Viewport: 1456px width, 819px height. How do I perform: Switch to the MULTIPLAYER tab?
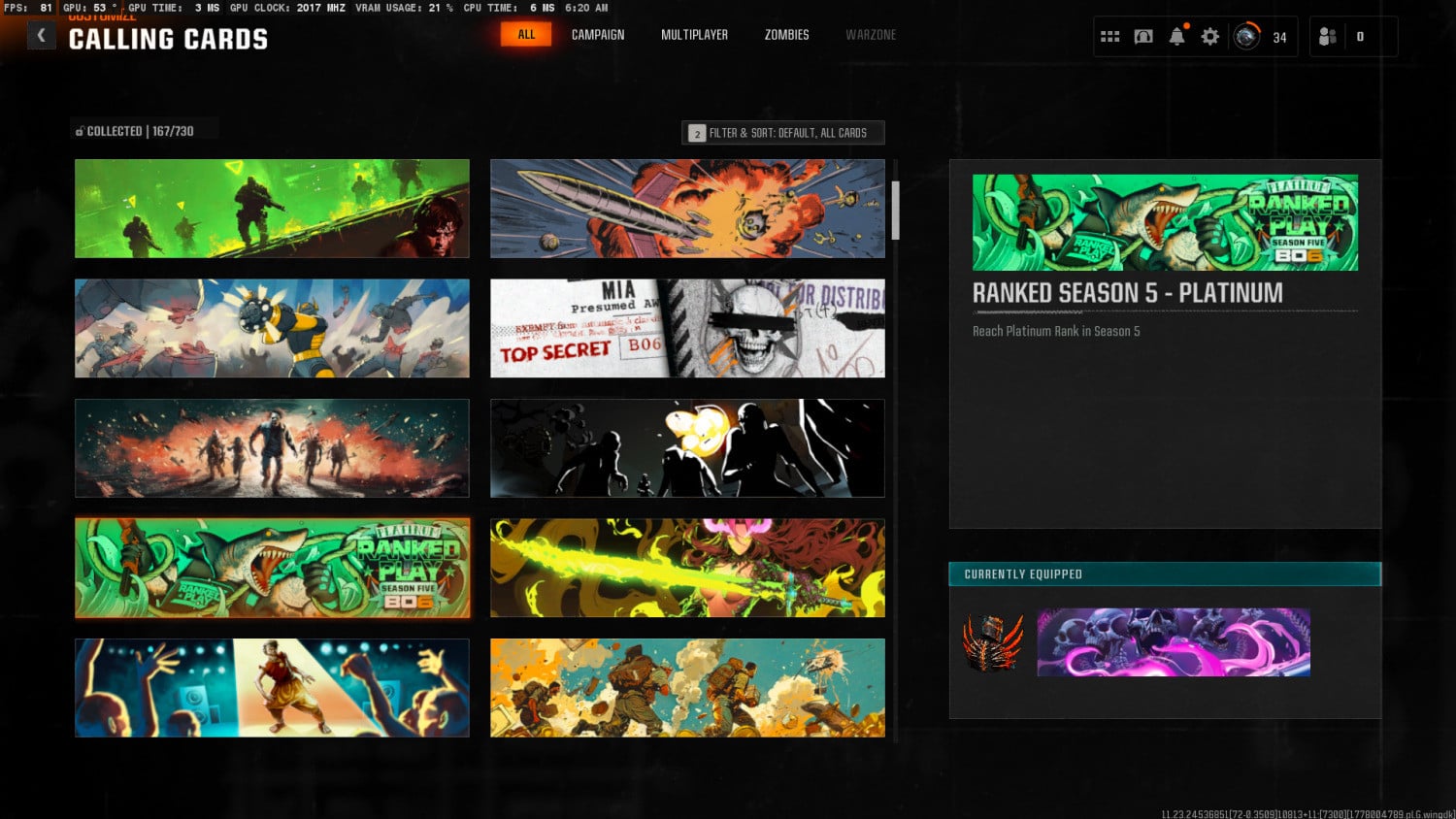pyautogui.click(x=694, y=35)
